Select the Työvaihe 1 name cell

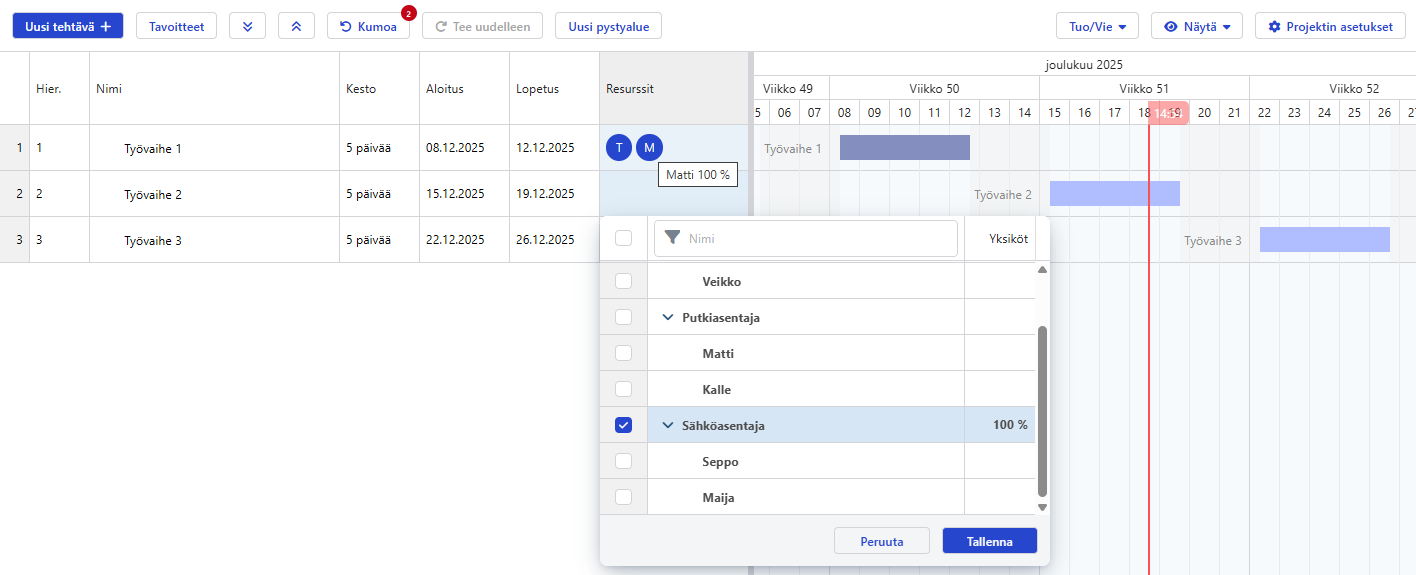coord(215,148)
